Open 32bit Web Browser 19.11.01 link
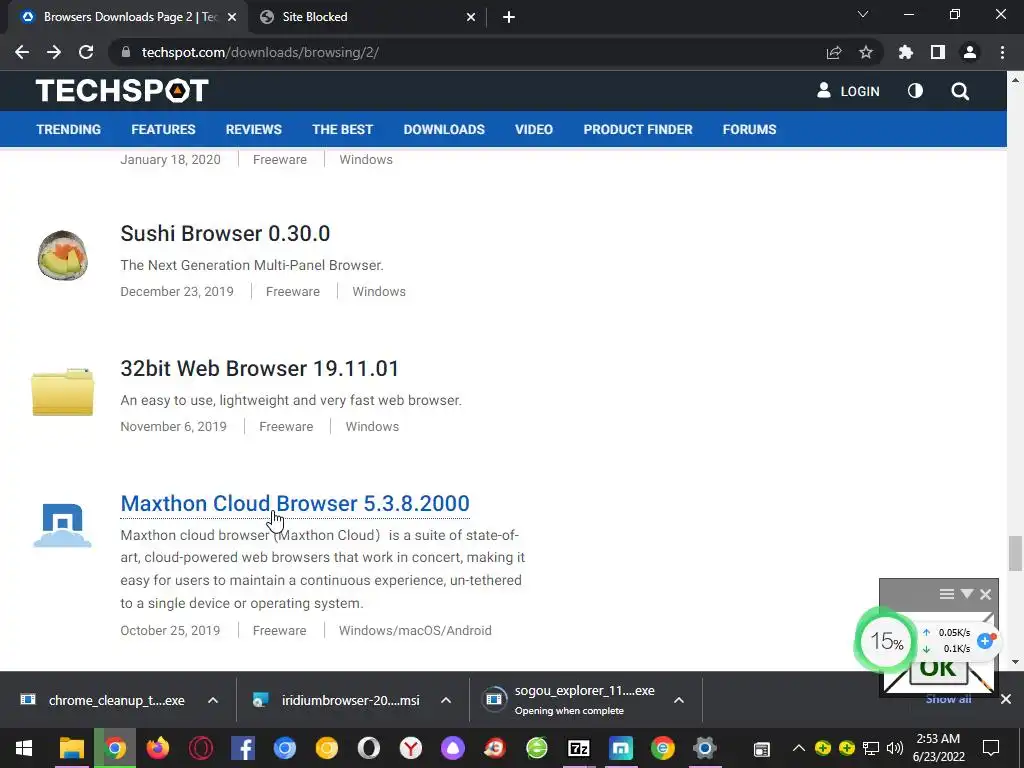Viewport: 1024px width, 768px height. [260, 368]
